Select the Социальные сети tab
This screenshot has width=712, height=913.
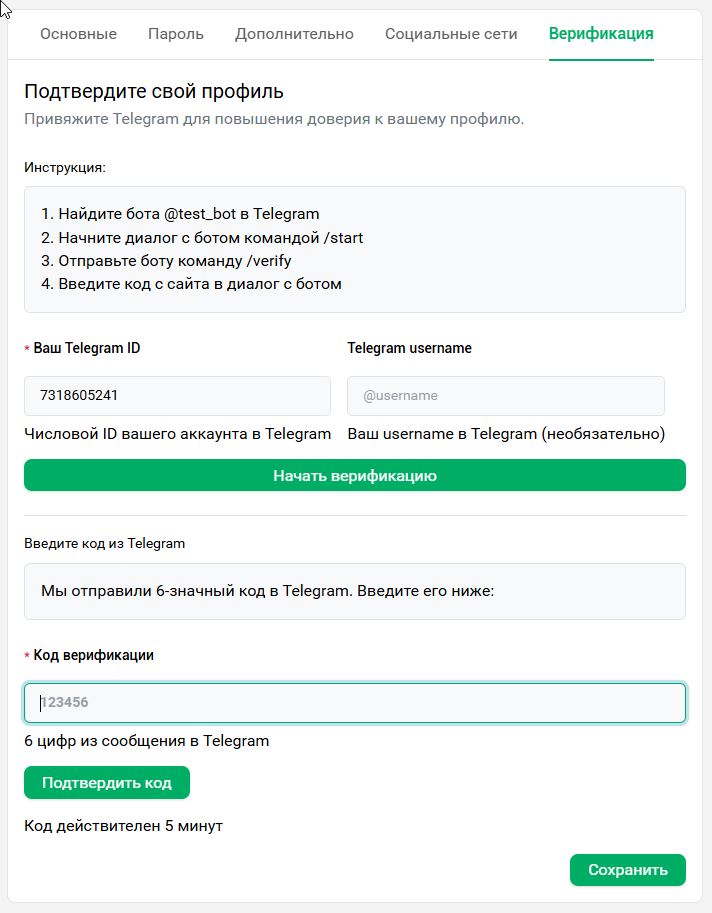coord(451,34)
